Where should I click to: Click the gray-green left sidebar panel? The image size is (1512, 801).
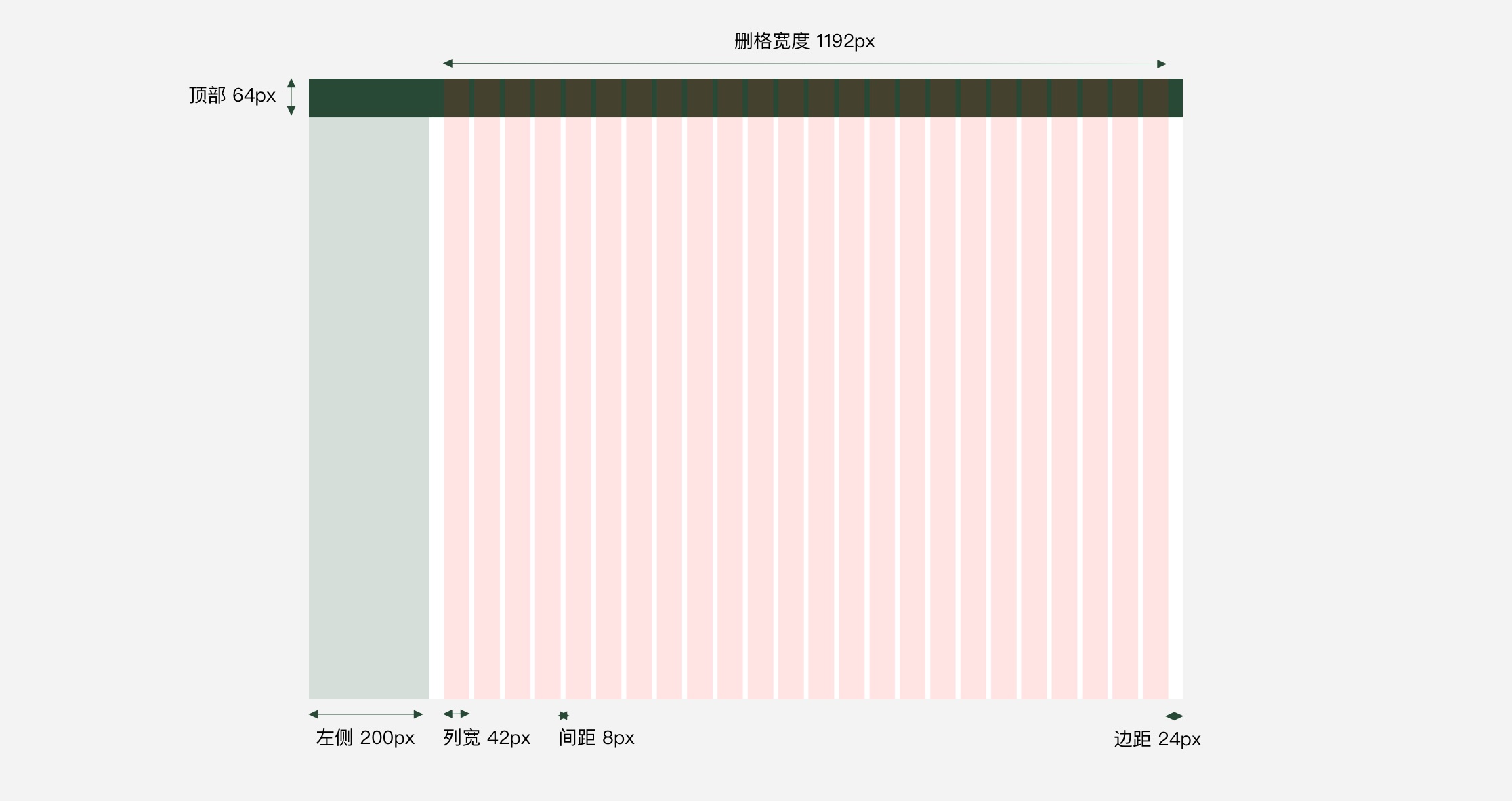[x=369, y=407]
